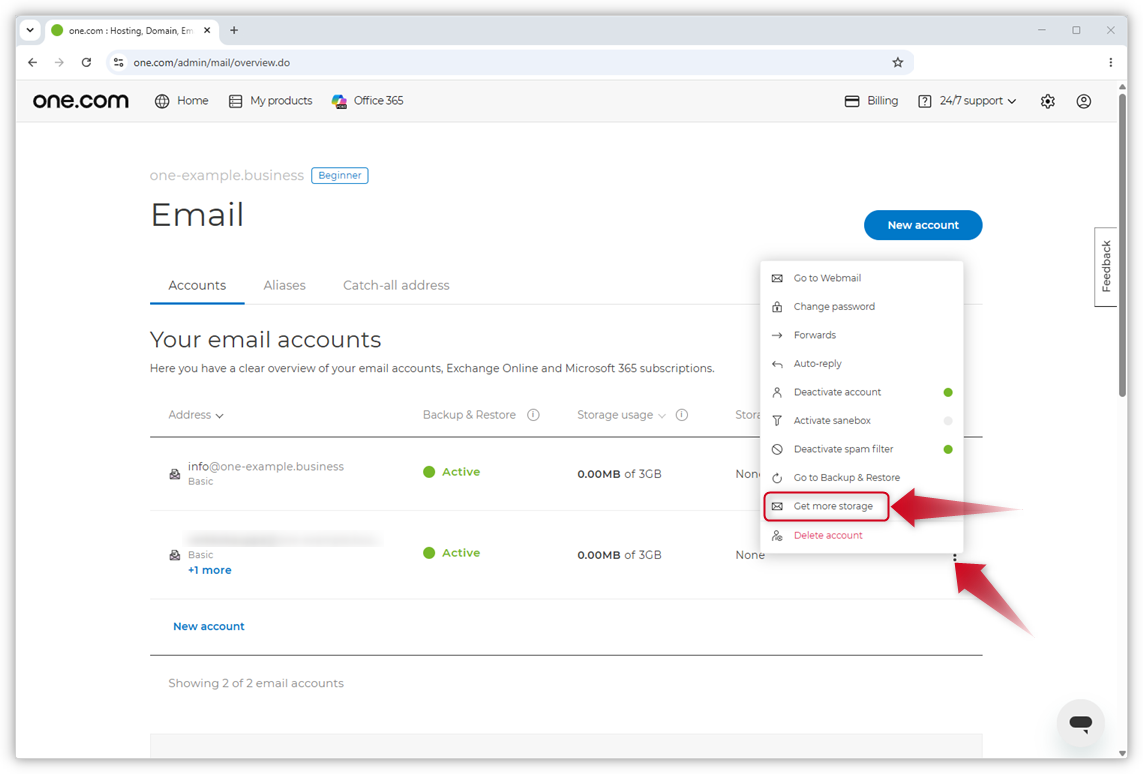This screenshot has height=774, width=1143.
Task: Open Chrome three-dot menu
Action: click(1110, 63)
